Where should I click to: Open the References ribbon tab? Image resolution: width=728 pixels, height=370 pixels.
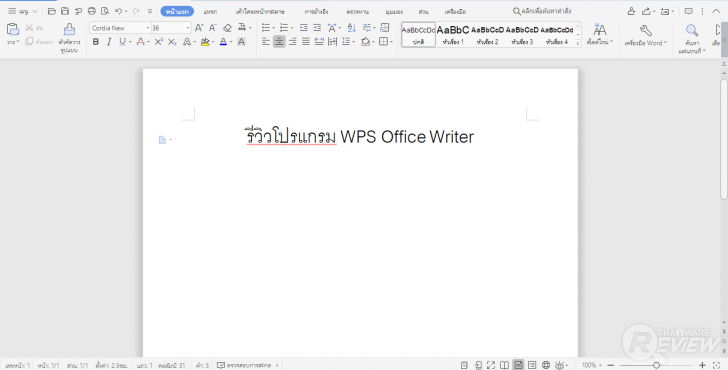coord(316,12)
